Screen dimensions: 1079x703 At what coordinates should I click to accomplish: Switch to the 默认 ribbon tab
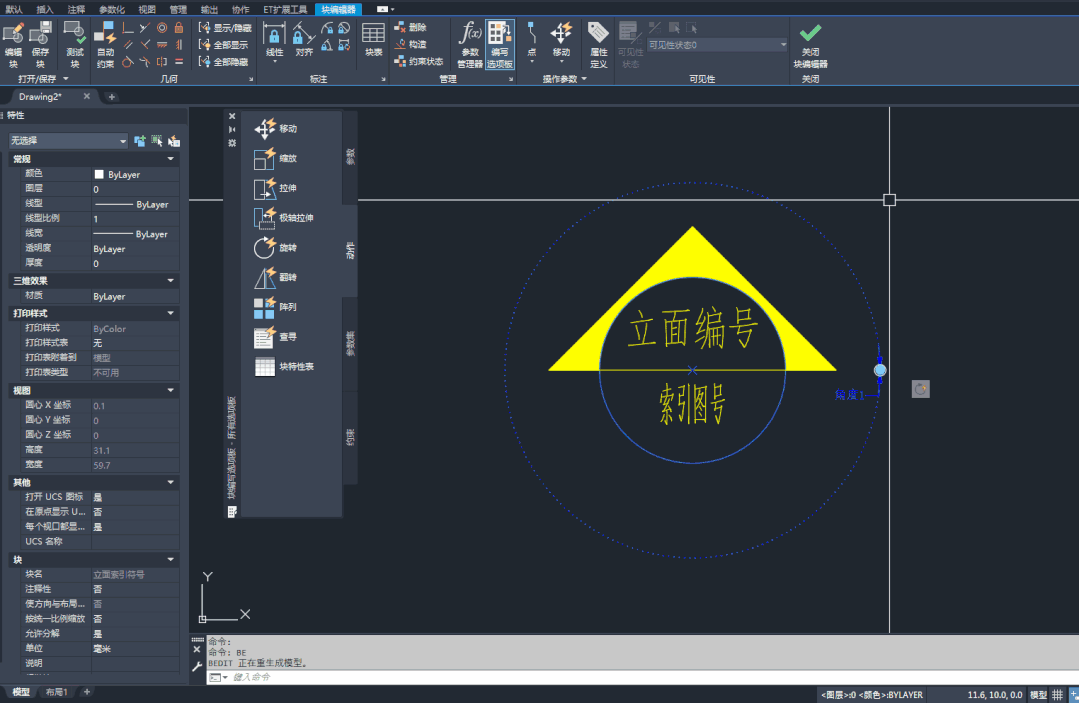[14, 9]
